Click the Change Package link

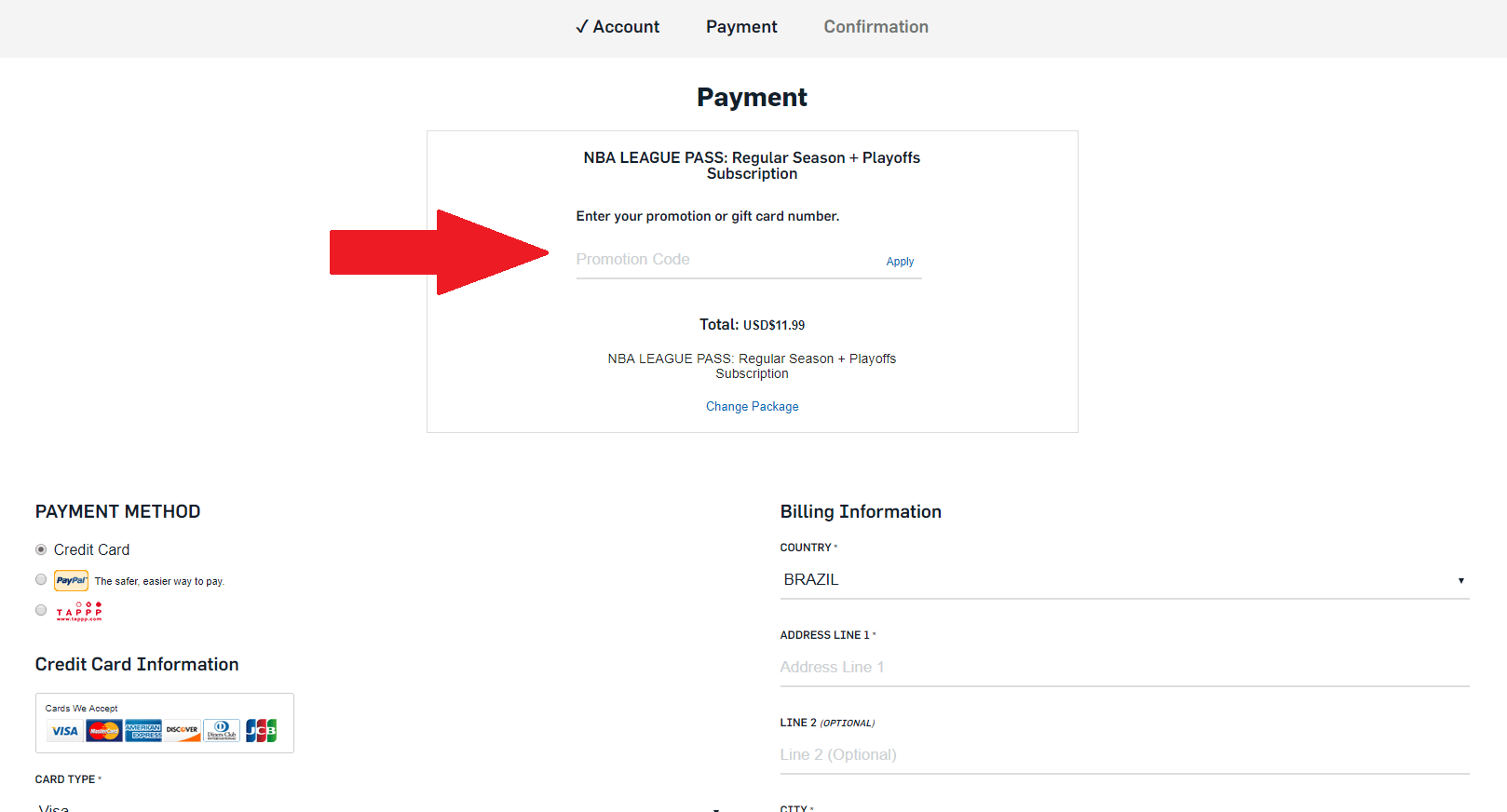pos(752,407)
